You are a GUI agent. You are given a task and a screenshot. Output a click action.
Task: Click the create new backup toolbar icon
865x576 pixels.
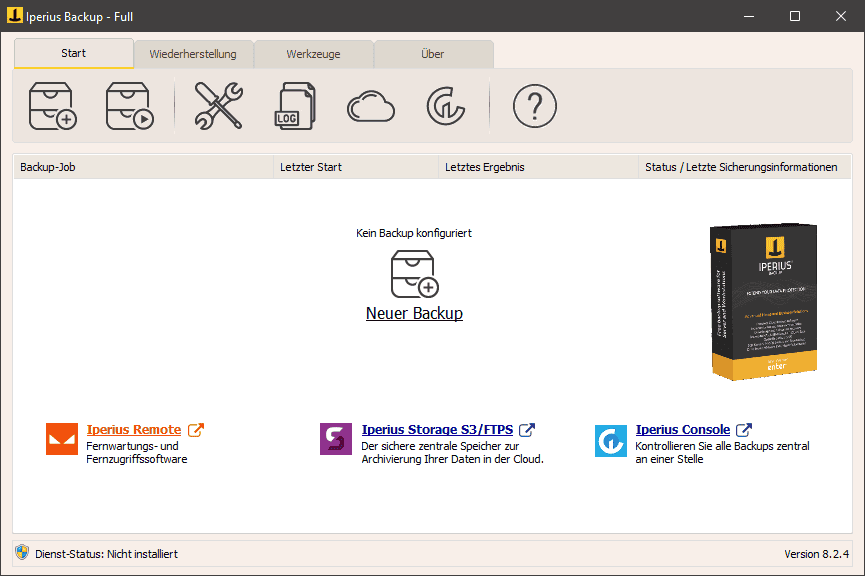click(53, 106)
